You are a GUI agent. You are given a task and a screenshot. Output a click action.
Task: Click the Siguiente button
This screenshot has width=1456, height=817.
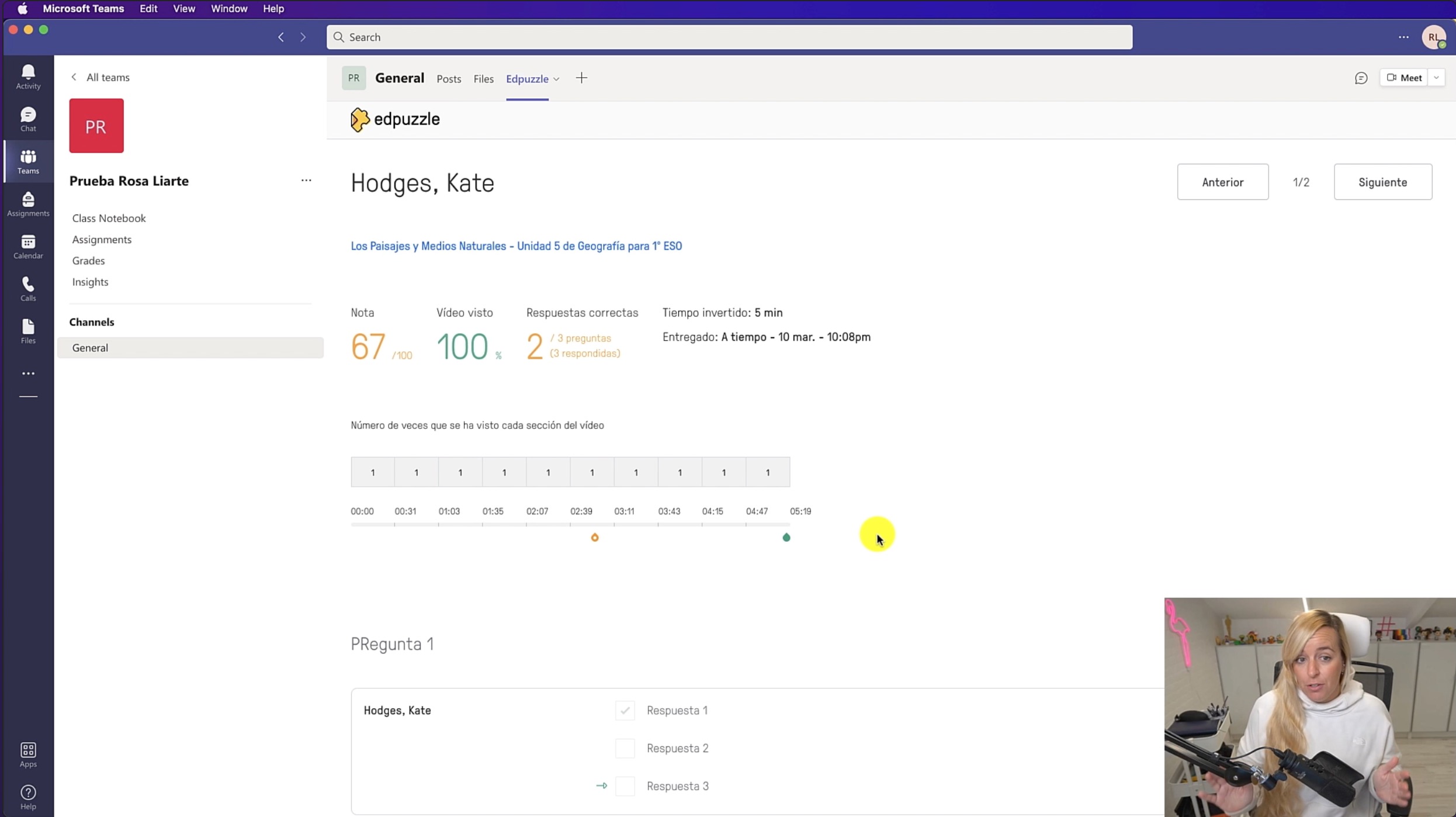pos(1382,182)
